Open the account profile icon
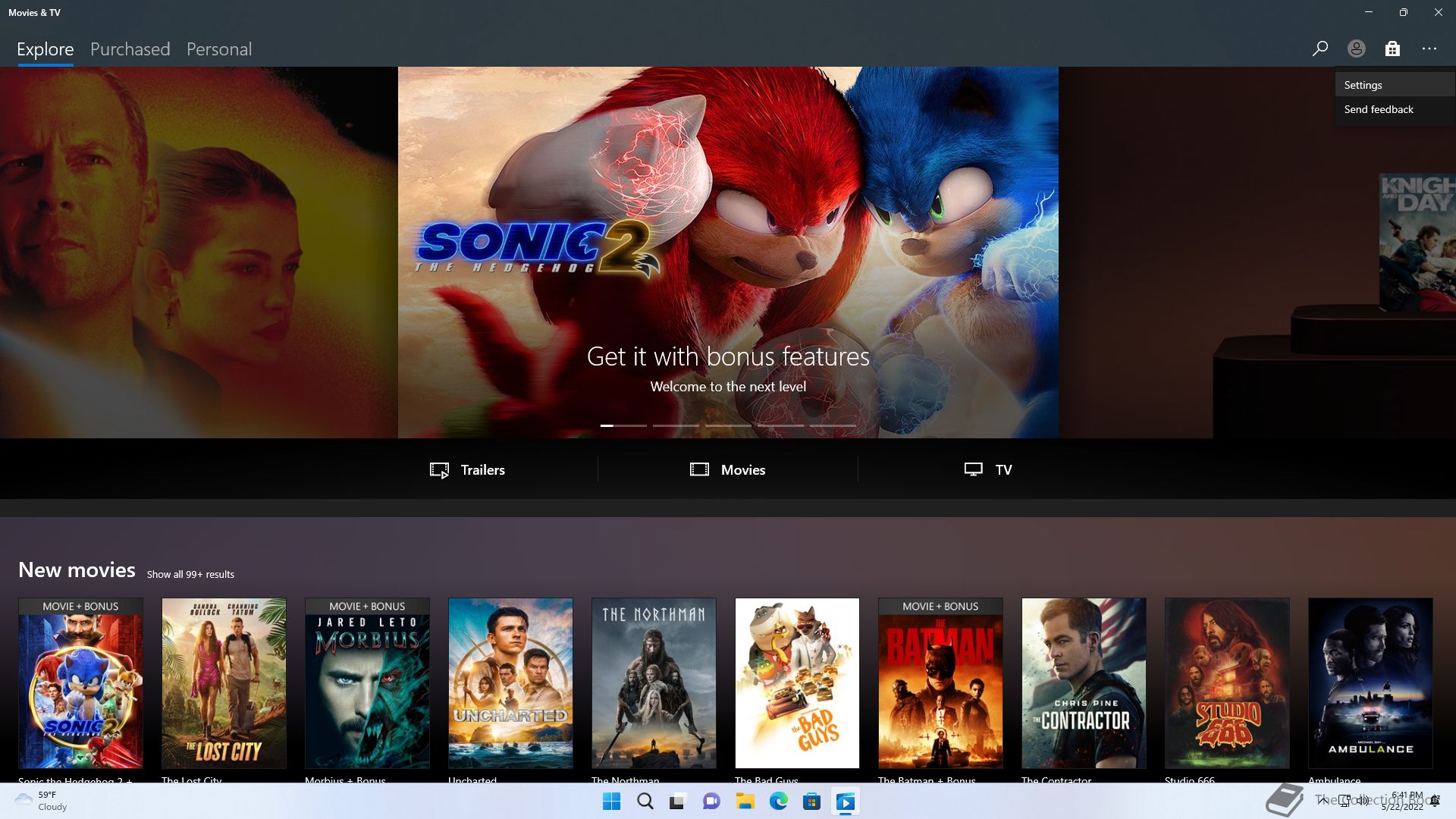This screenshot has height=819, width=1456. click(x=1356, y=49)
